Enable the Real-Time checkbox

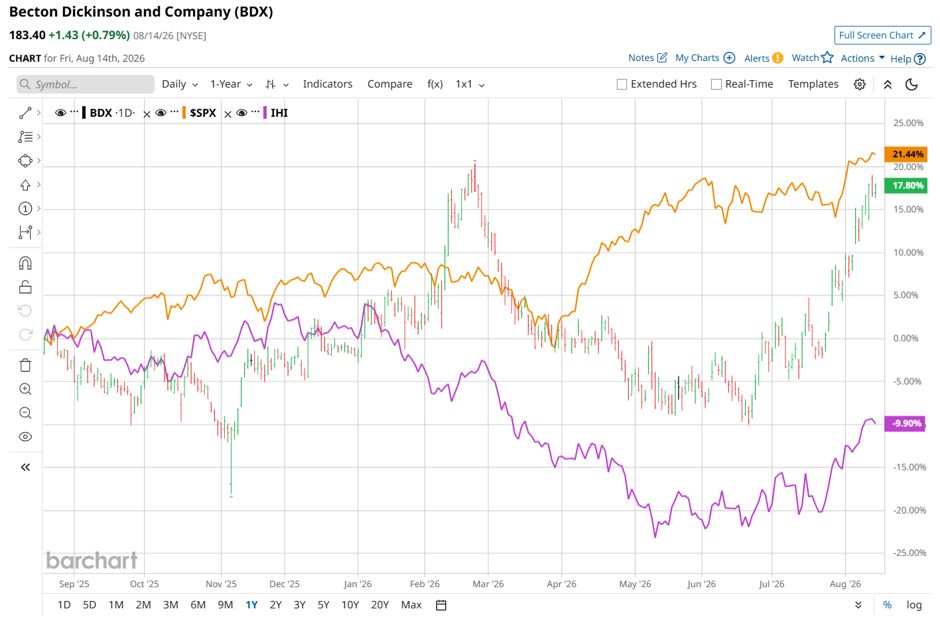[716, 84]
